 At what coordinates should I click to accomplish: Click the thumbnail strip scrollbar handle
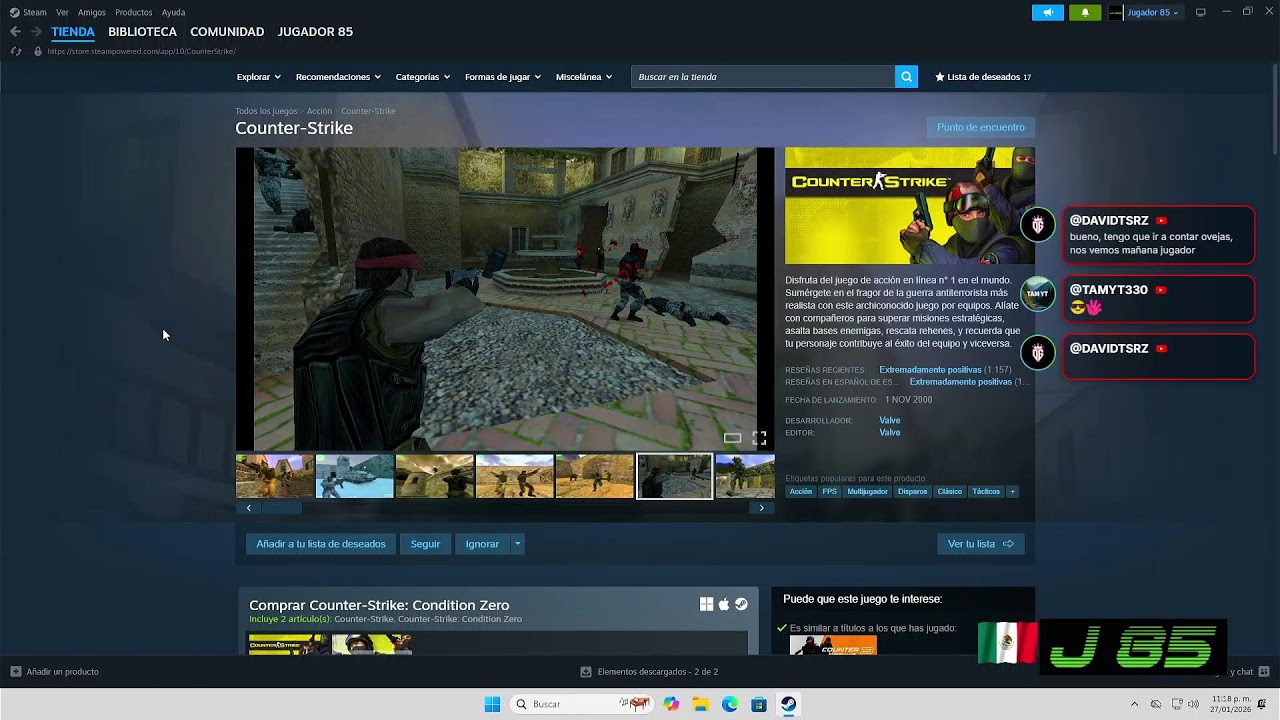coord(282,508)
